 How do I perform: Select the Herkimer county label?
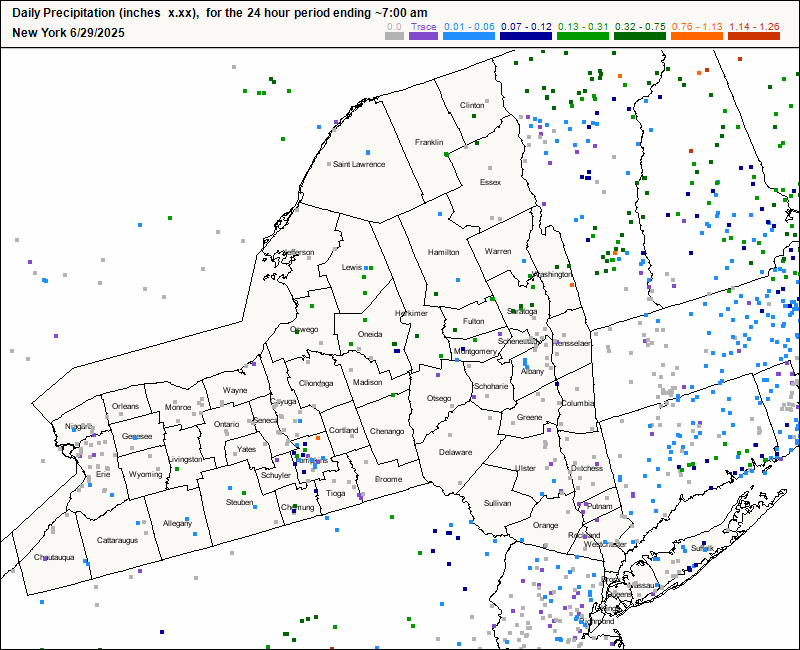tap(411, 313)
